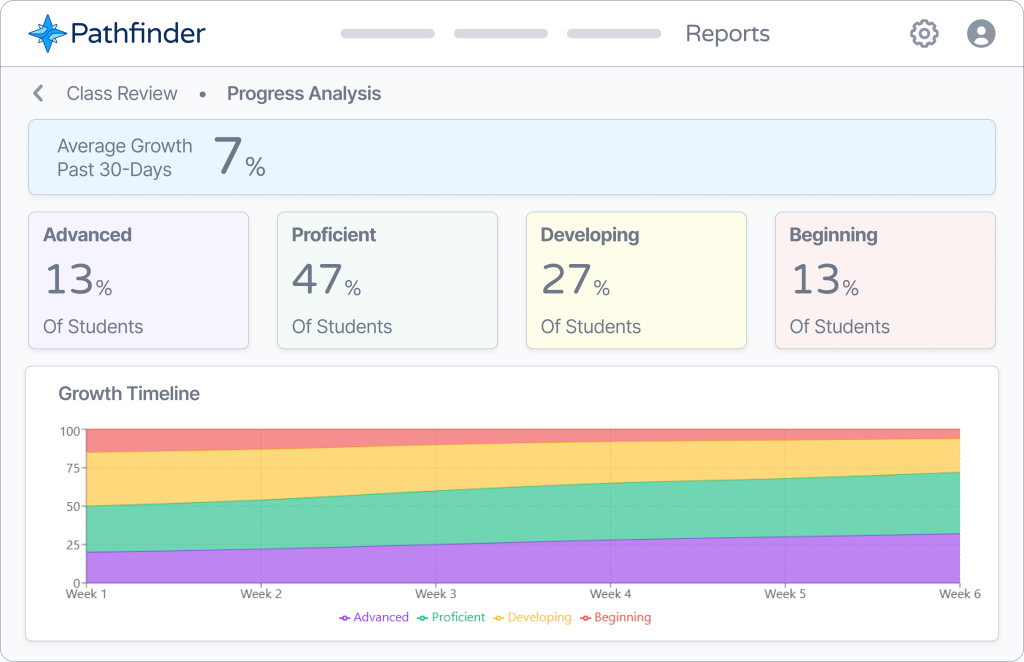Open settings via the gear icon
The height and width of the screenshot is (662, 1024).
[x=924, y=34]
